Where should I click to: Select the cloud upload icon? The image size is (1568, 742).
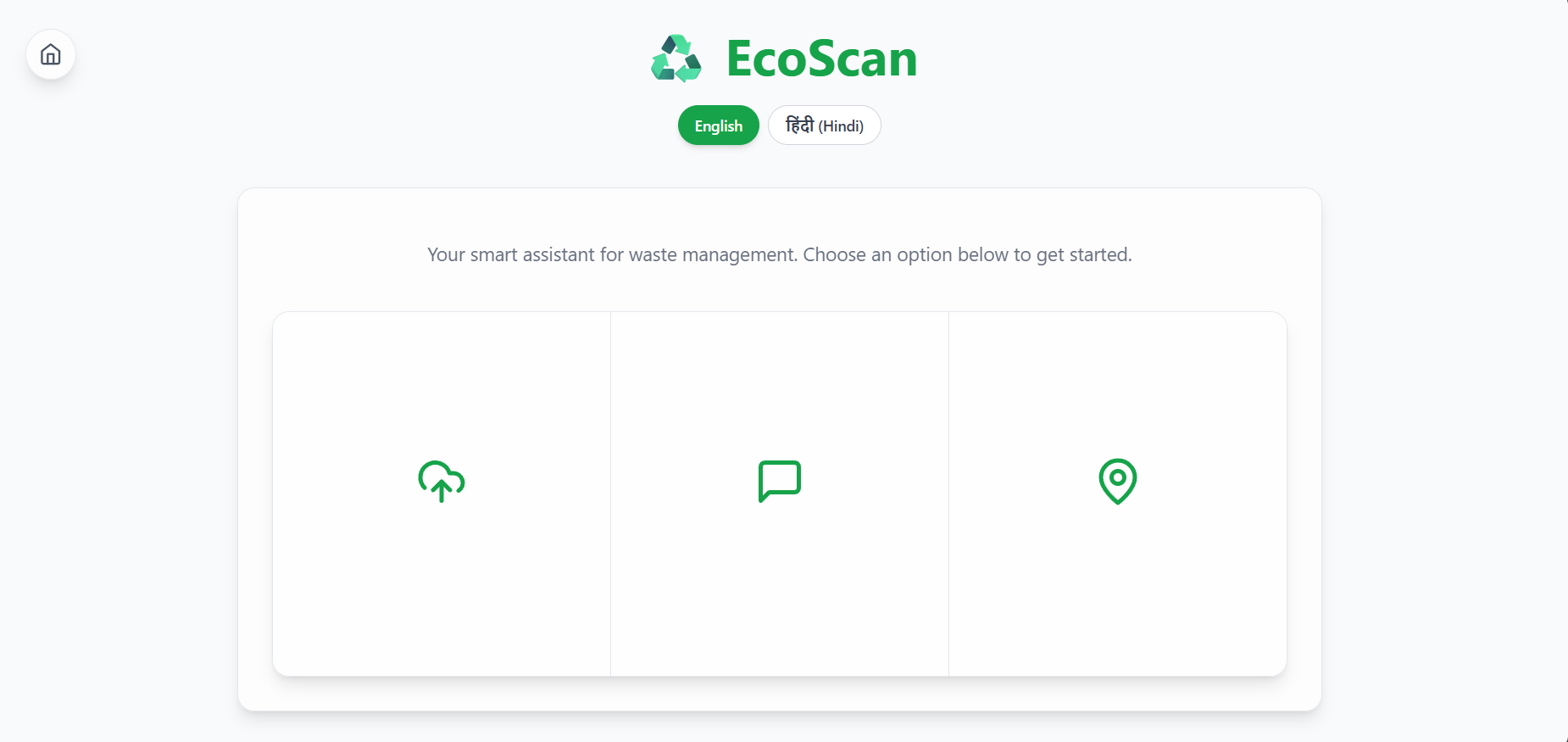coord(442,482)
